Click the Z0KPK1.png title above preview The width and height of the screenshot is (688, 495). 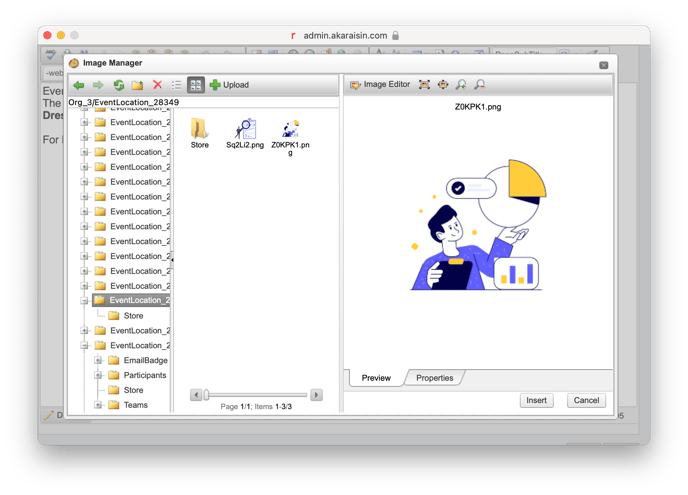click(x=478, y=107)
